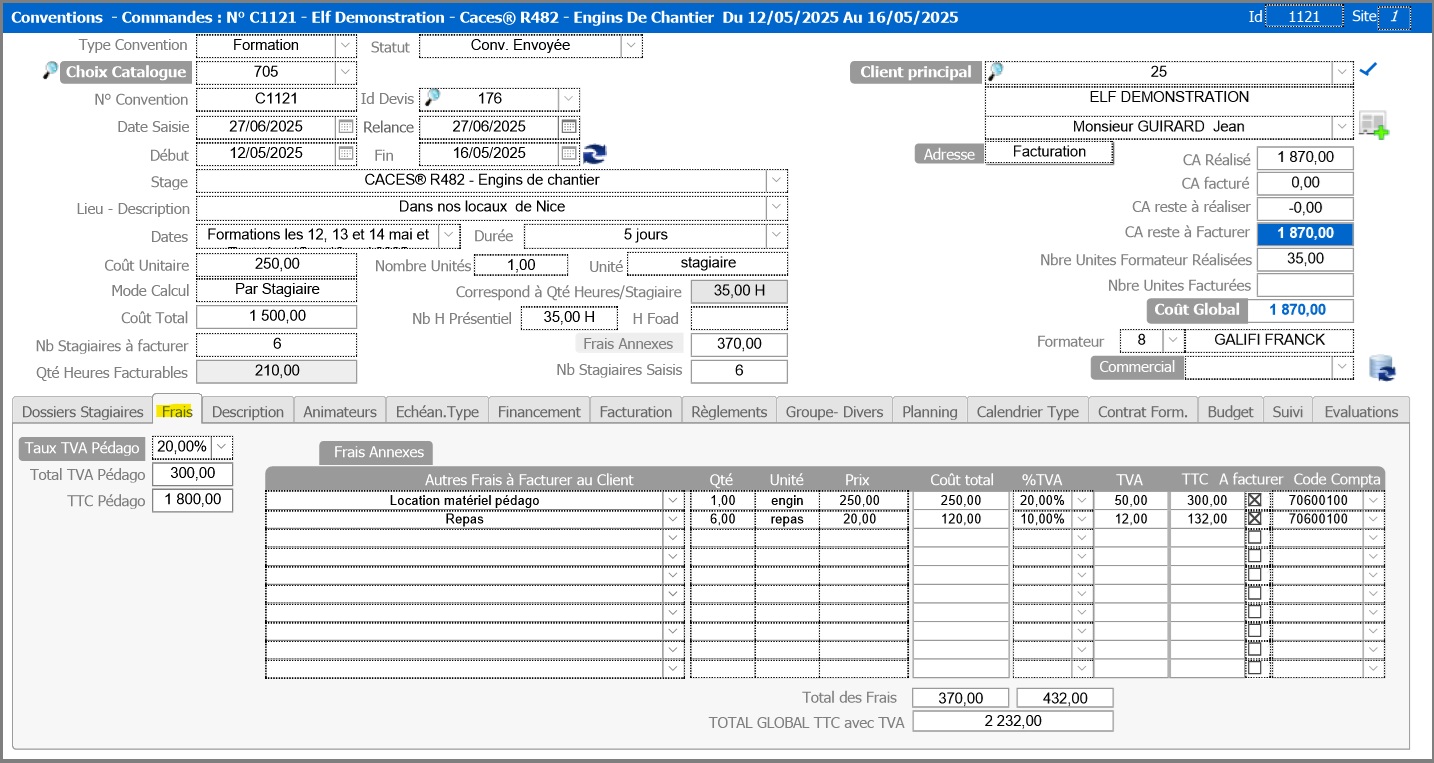Select the Frais tab
The height and width of the screenshot is (763, 1434).
[178, 410]
